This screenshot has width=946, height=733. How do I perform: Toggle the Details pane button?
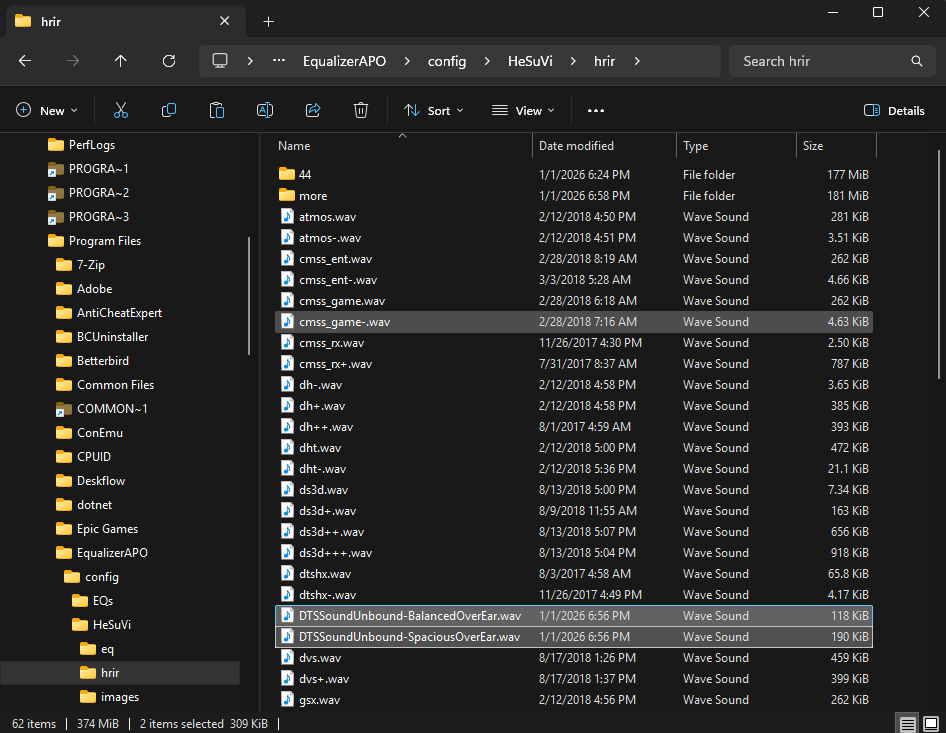tap(894, 110)
